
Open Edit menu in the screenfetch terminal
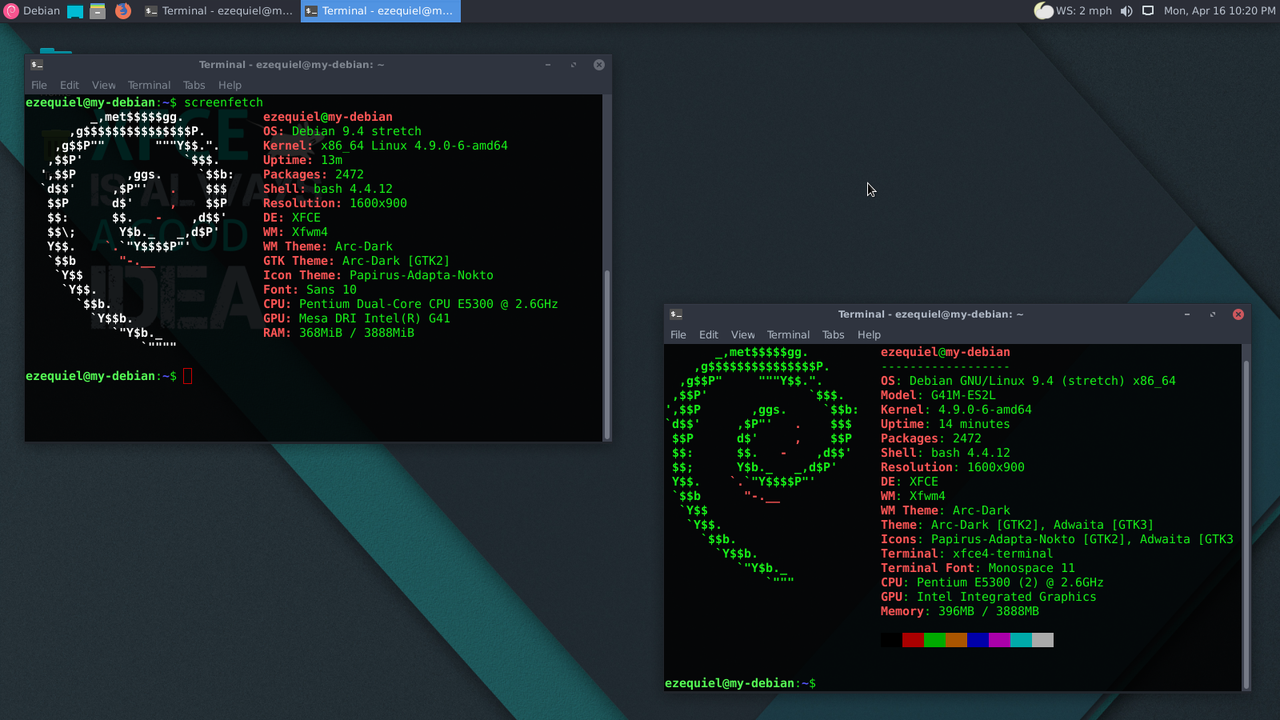pyautogui.click(x=69, y=85)
